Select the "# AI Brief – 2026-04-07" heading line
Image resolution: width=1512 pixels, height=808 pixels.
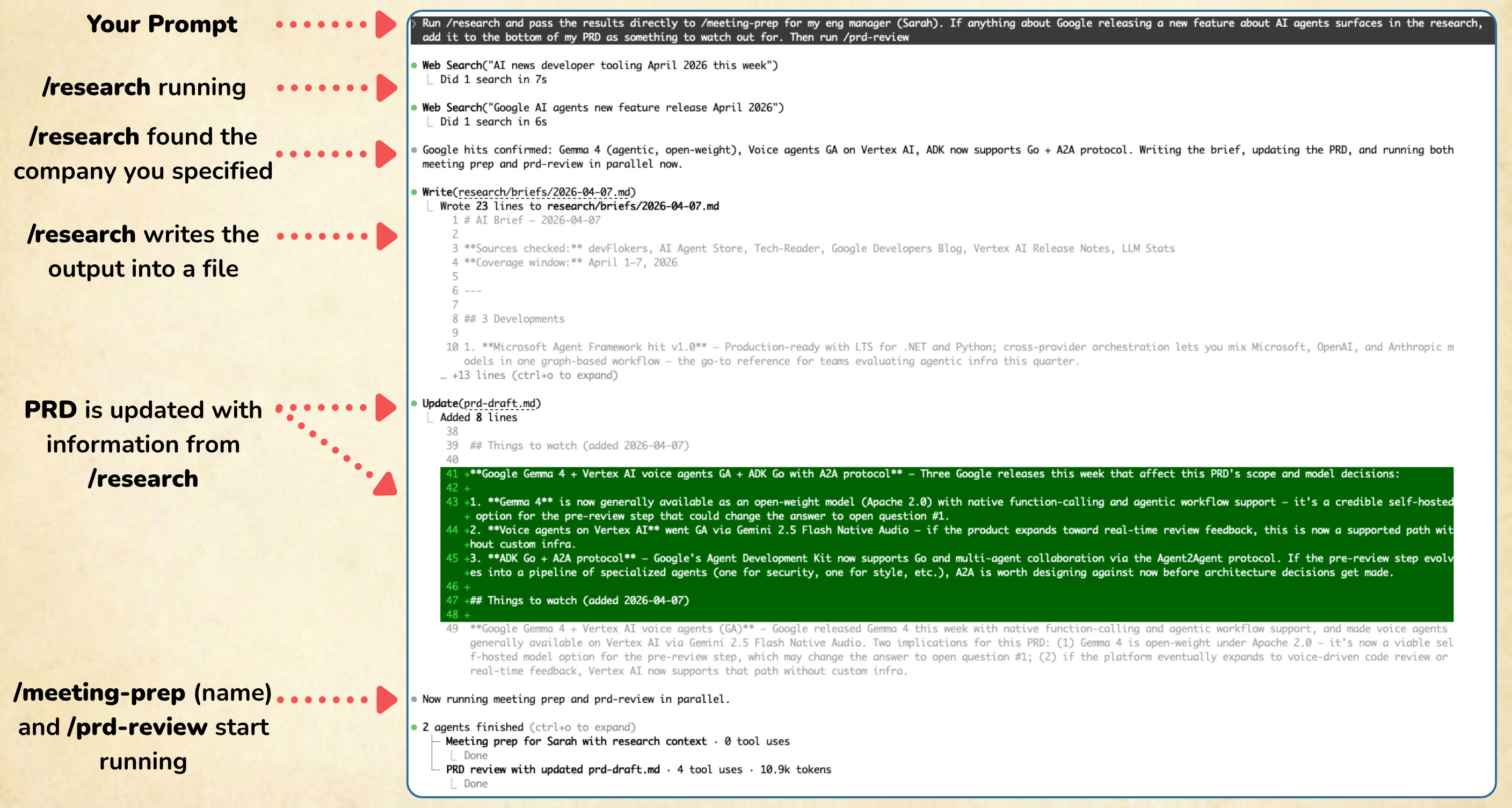point(532,220)
